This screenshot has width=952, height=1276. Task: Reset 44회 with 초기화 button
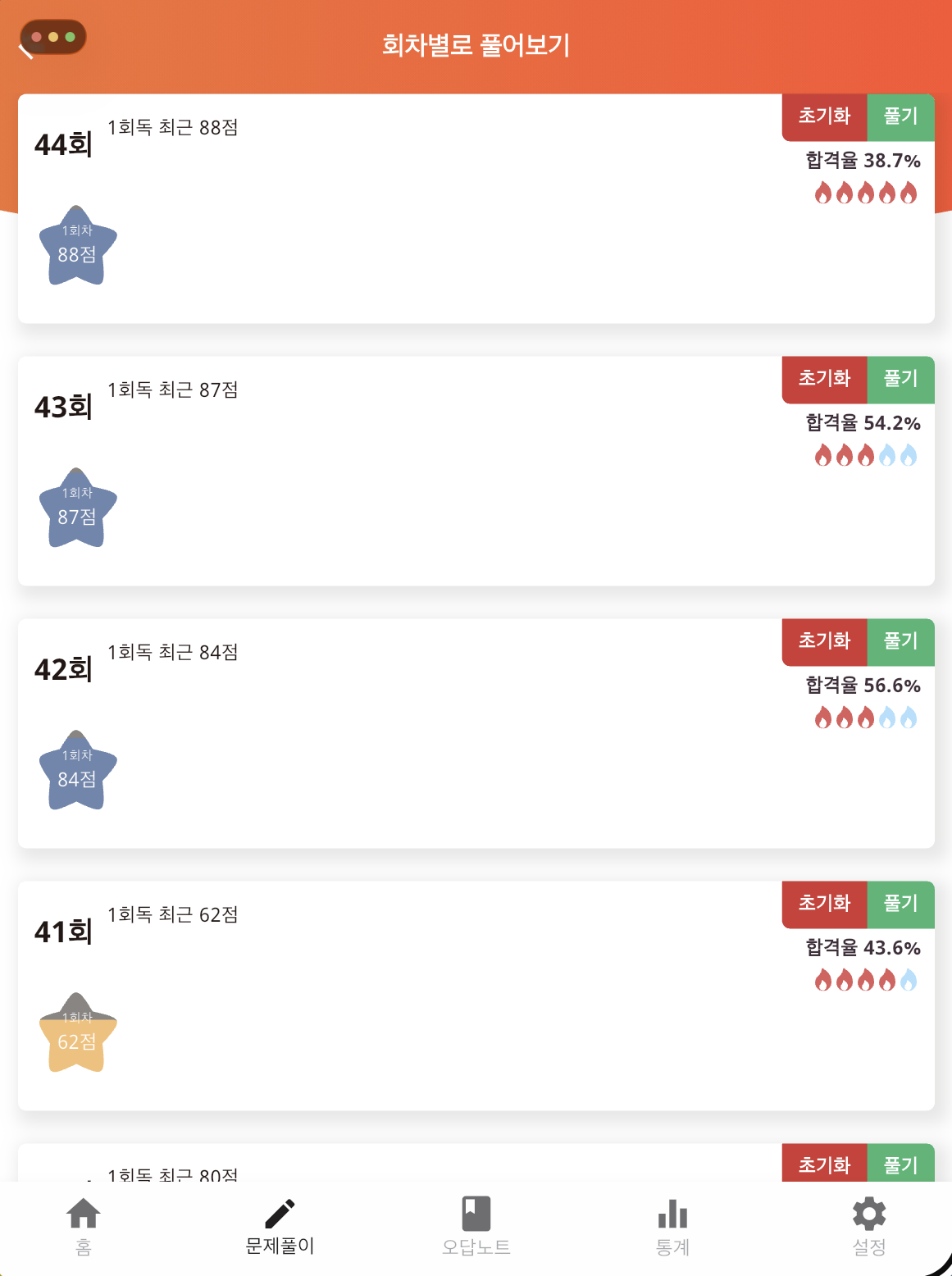[824, 117]
